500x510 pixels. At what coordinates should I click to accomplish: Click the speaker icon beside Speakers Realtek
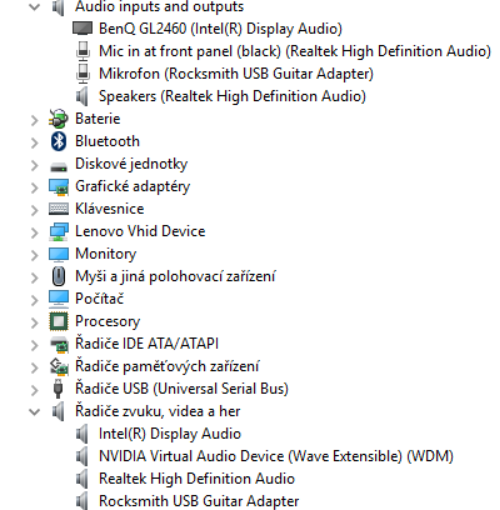(x=82, y=96)
